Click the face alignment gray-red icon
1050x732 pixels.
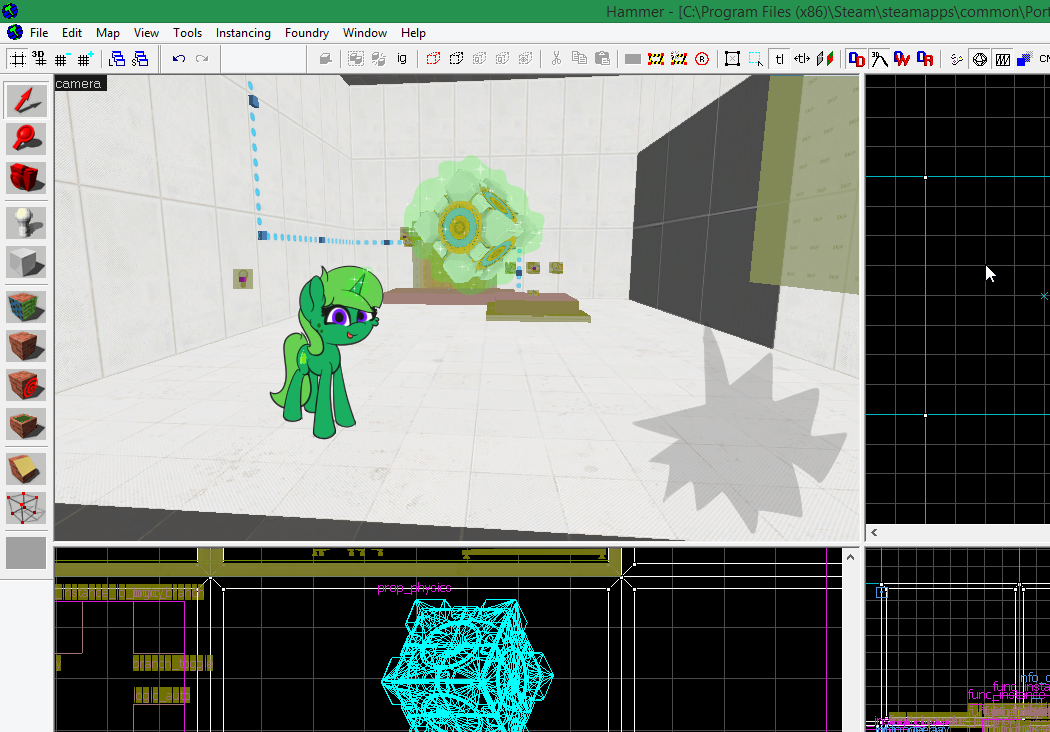point(825,59)
